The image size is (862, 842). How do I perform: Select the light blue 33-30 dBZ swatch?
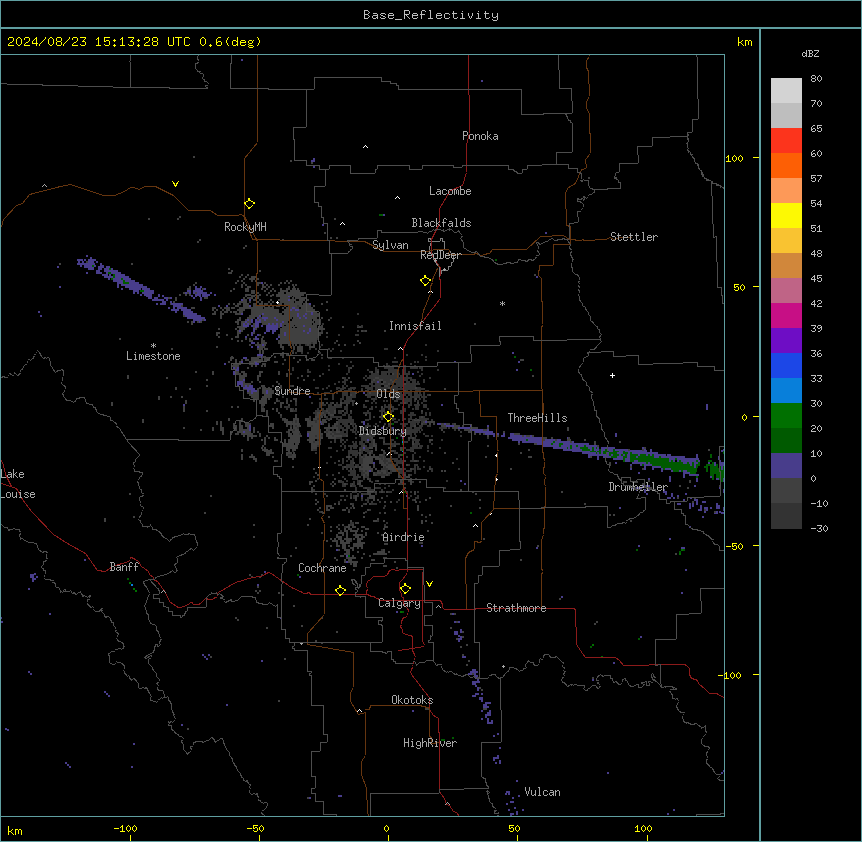(786, 391)
